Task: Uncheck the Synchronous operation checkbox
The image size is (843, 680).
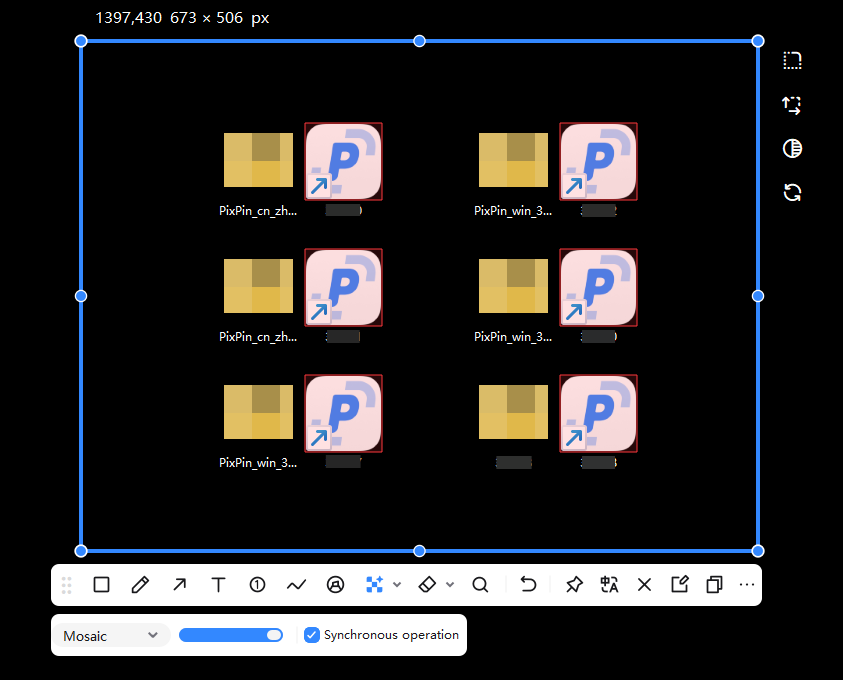Action: click(x=312, y=635)
